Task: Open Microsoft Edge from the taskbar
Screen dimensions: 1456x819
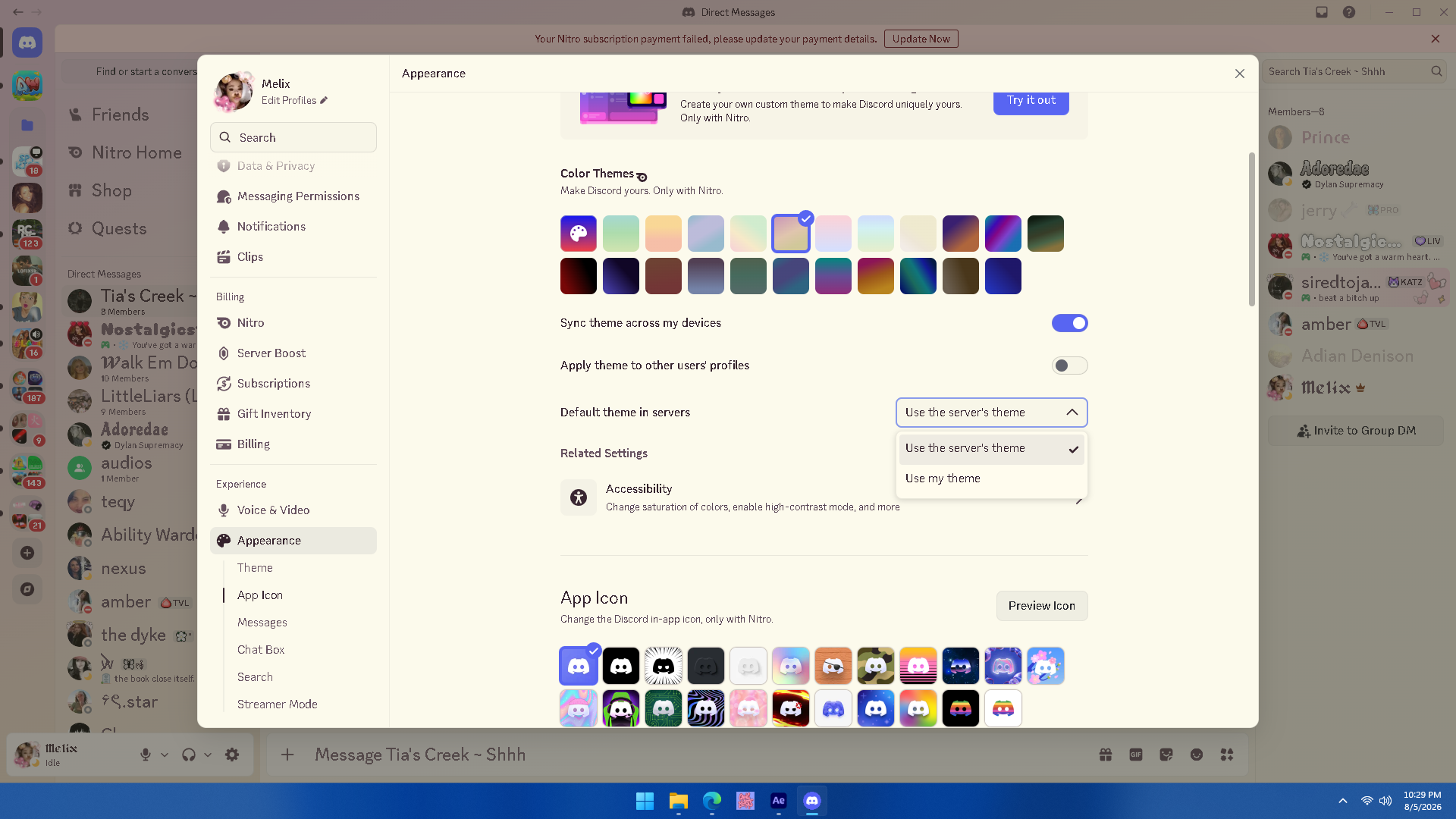Action: [x=712, y=801]
